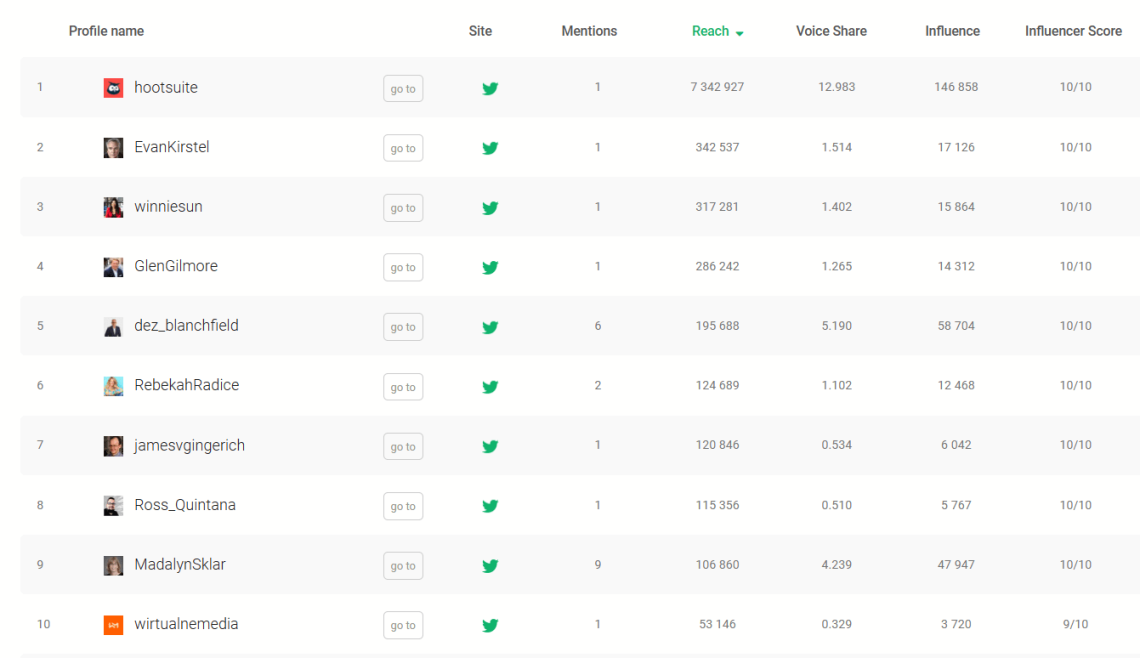Click the Reach sort arrow in header

[x=740, y=33]
